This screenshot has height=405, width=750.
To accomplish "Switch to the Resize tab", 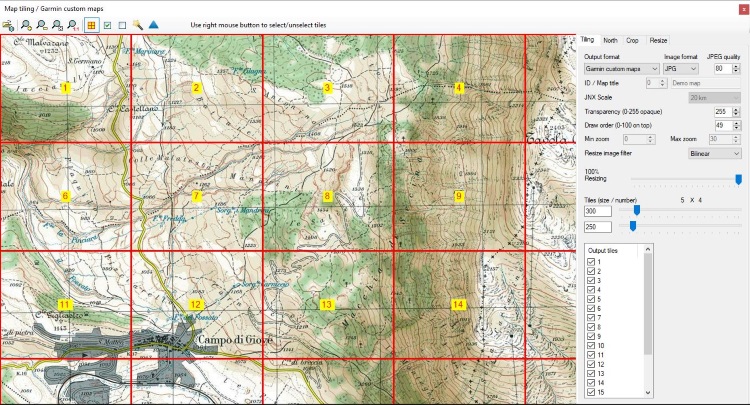I will point(658,40).
